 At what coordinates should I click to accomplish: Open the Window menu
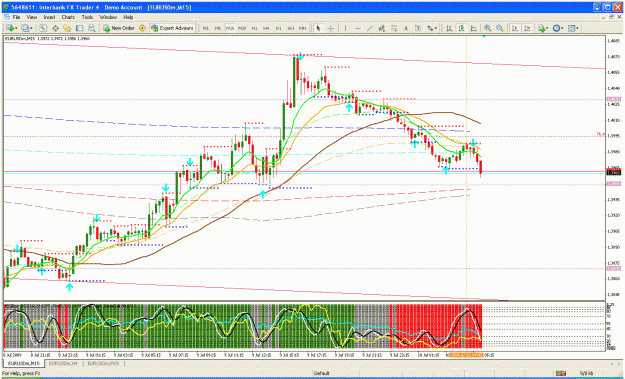click(108, 18)
